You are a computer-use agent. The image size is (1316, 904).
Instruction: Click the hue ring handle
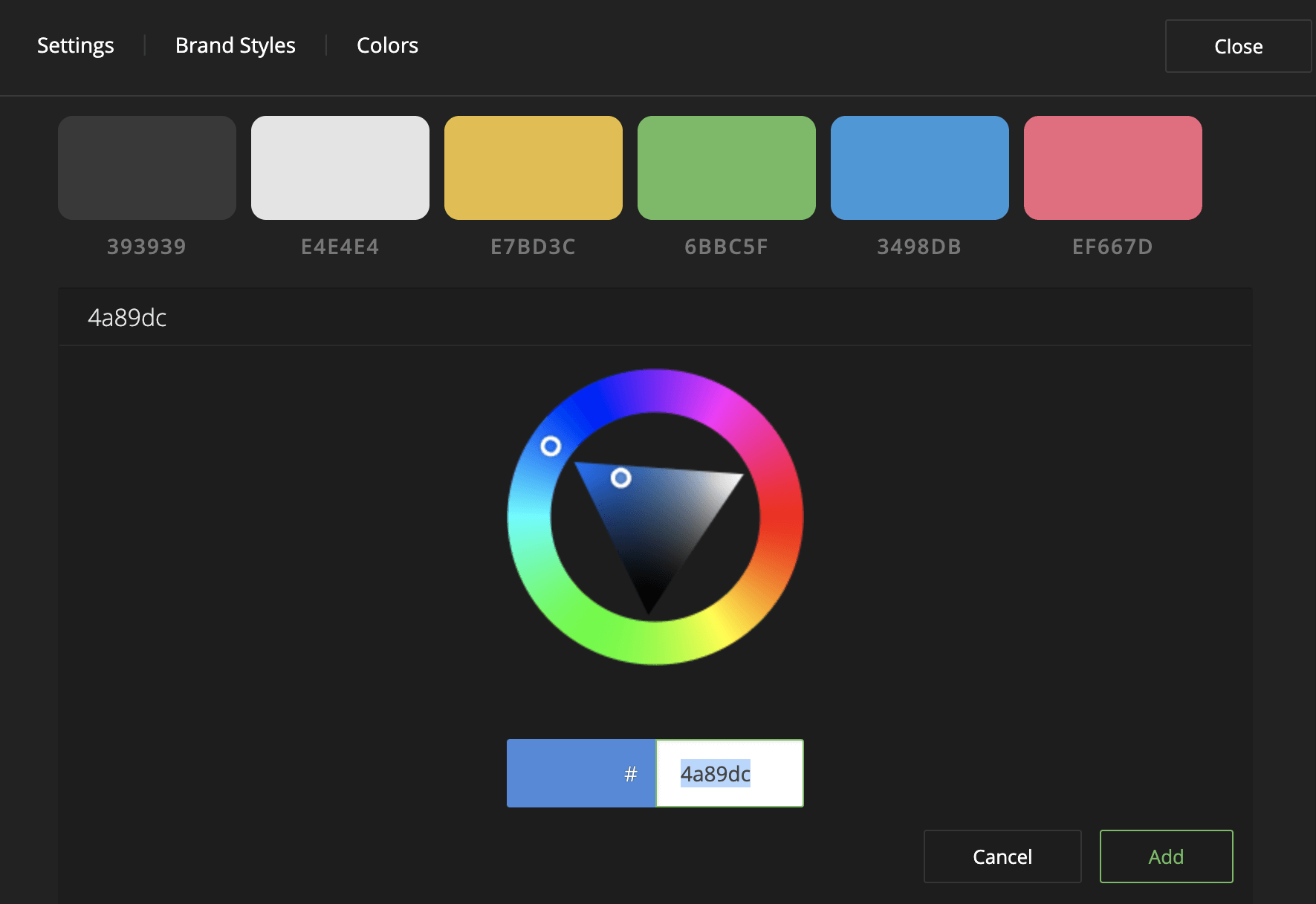(551, 446)
